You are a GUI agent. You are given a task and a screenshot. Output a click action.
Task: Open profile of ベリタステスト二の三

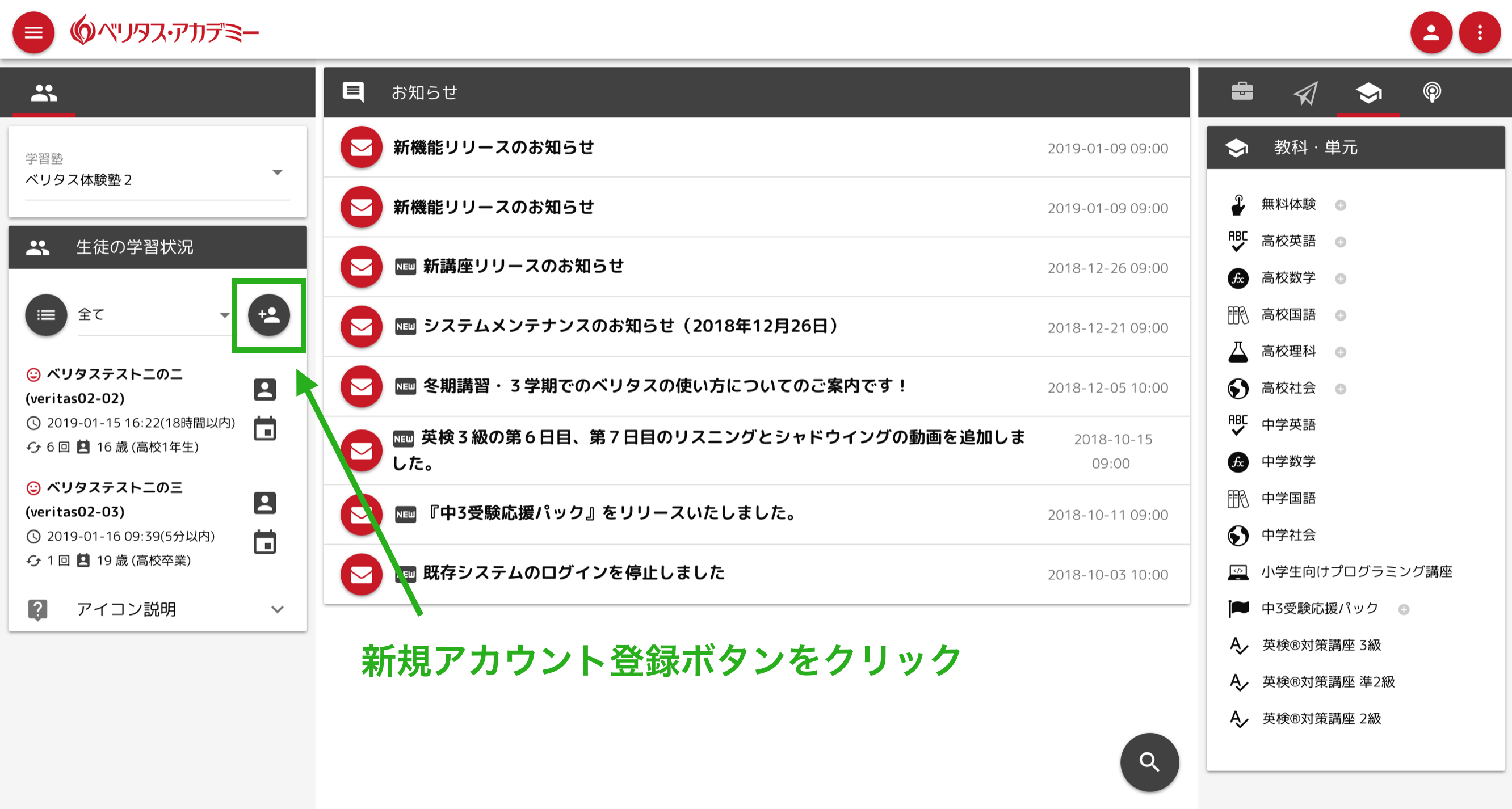click(264, 502)
